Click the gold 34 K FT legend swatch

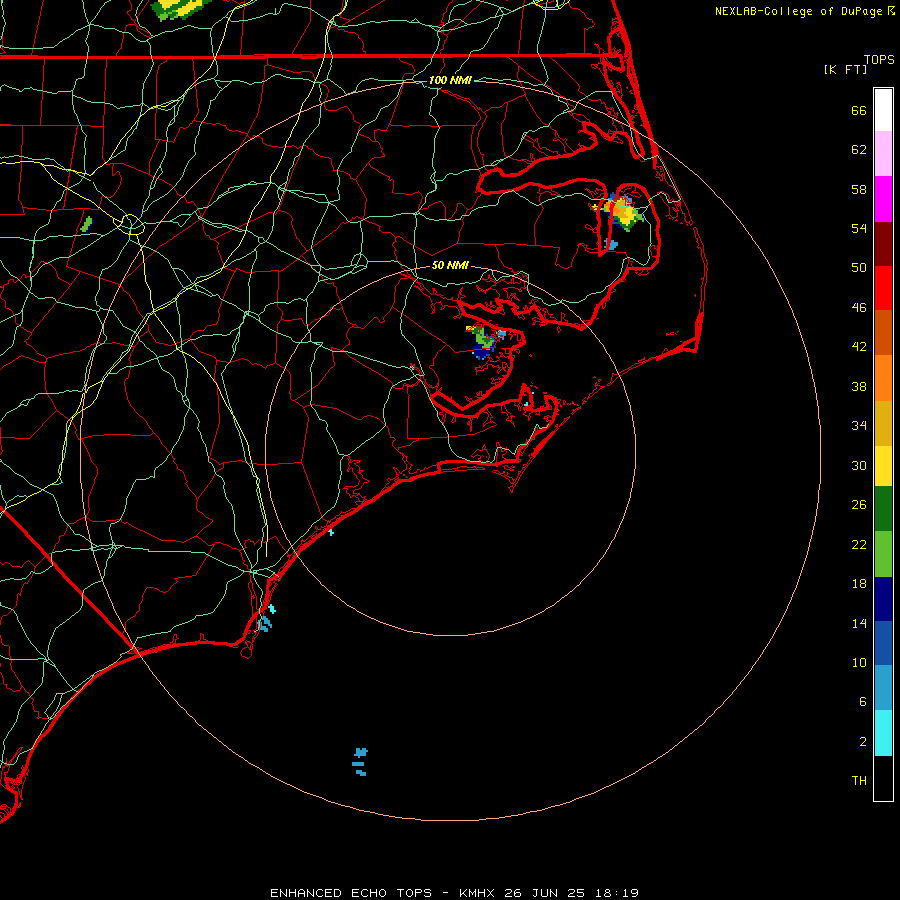[x=883, y=423]
